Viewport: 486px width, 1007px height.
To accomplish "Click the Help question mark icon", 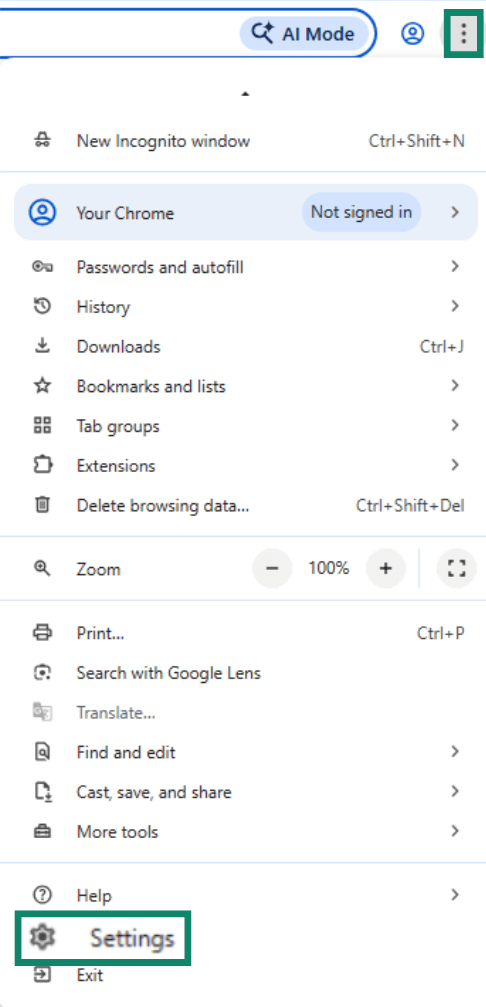I will (42, 895).
